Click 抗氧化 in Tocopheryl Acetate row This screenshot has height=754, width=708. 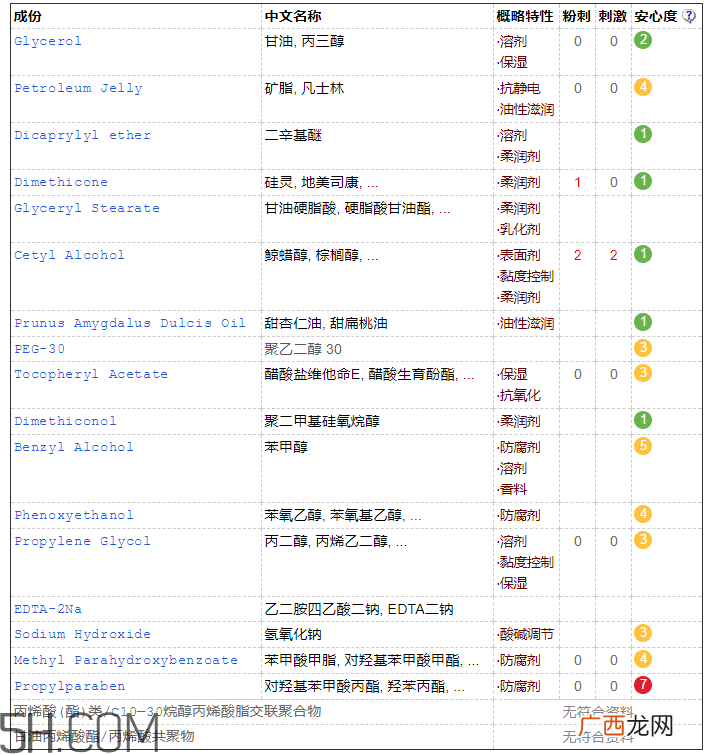(519, 395)
